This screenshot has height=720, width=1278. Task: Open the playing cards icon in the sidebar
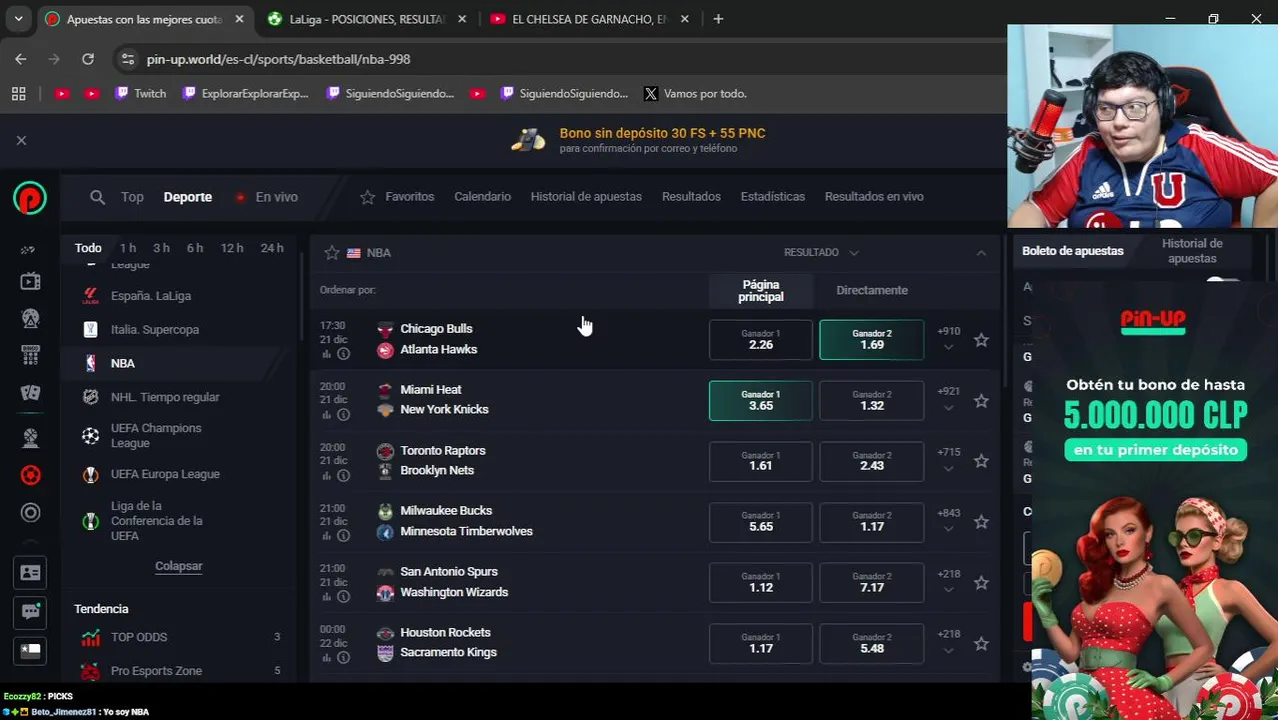point(30,393)
